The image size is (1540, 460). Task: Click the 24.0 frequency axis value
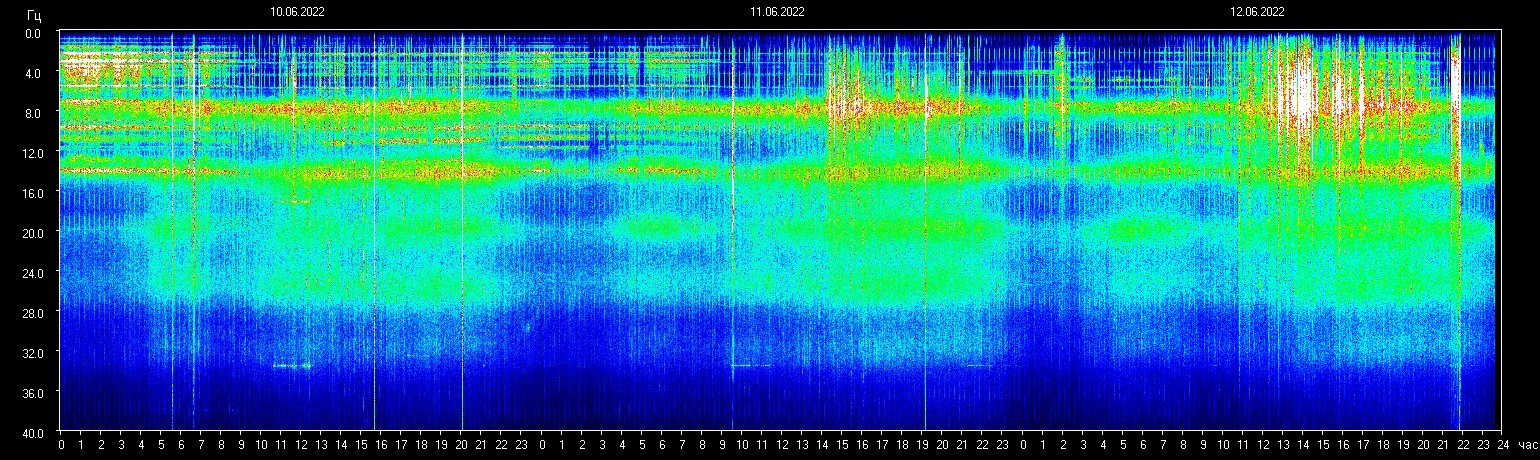31,273
